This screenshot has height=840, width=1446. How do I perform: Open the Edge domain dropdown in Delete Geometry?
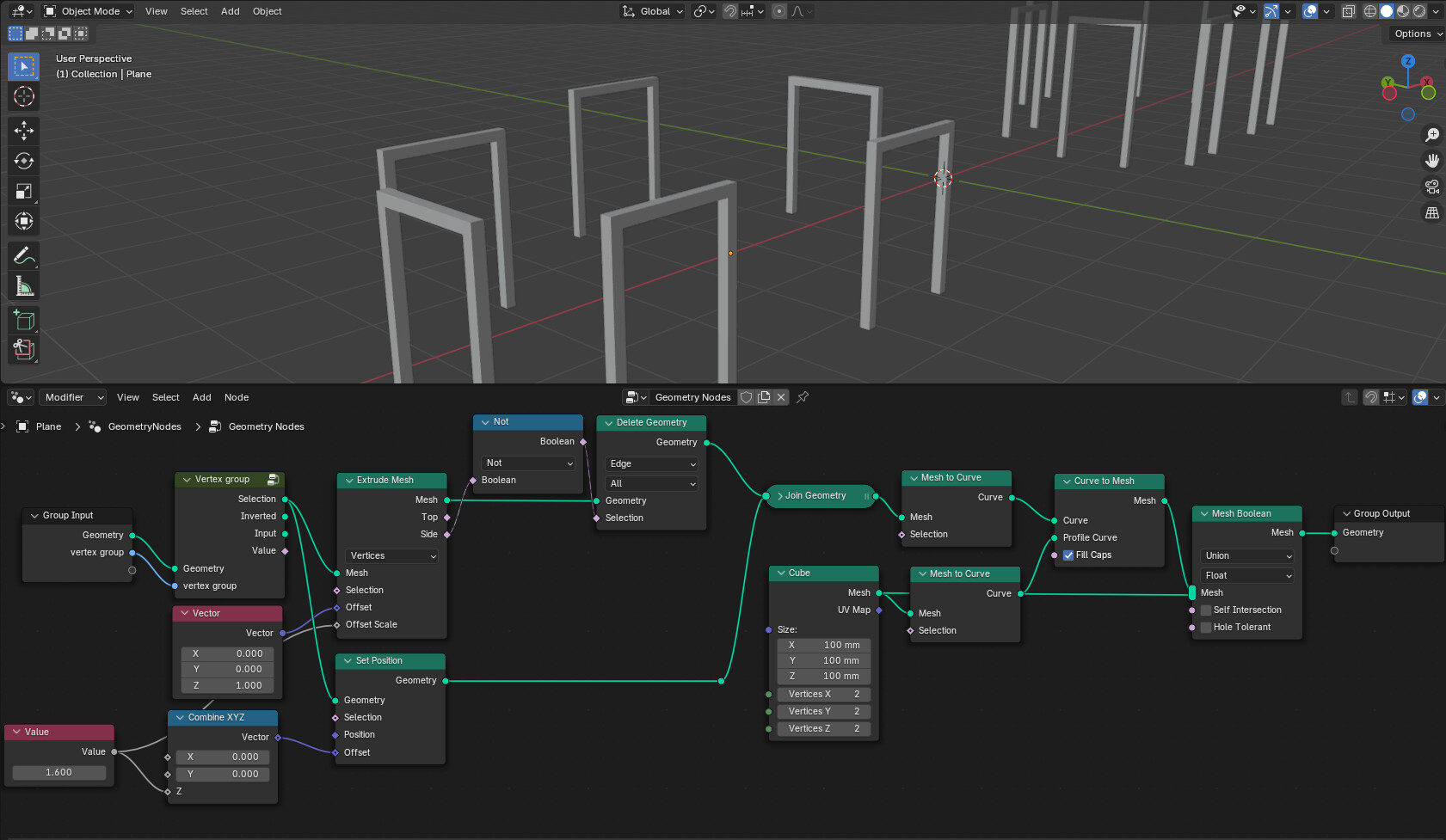click(x=652, y=464)
